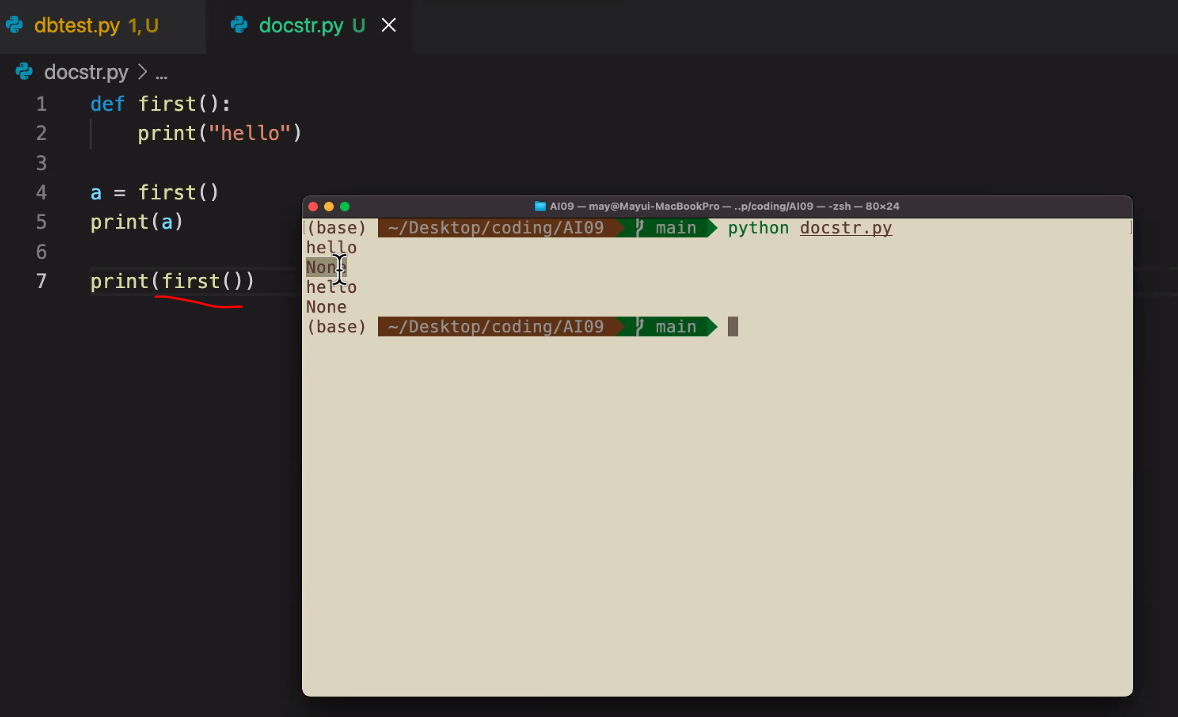1178x717 pixels.
Task: Click the Python icon on dbtest.py tab
Action: [14, 25]
